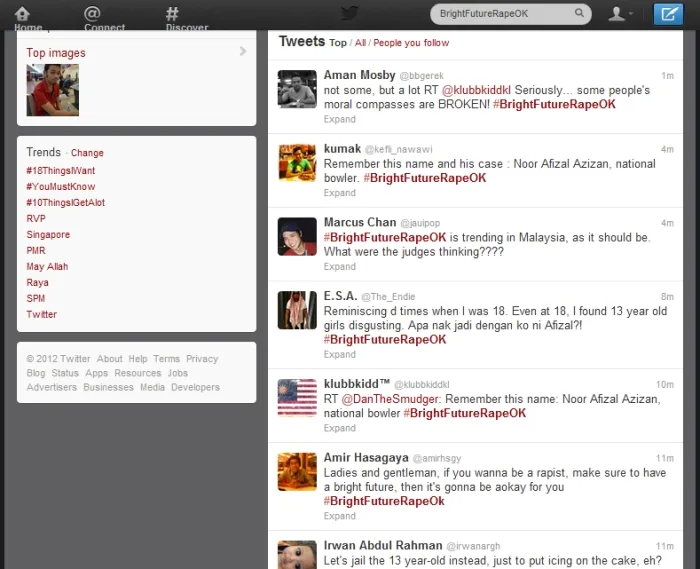Click the search magnifier icon

(579, 14)
